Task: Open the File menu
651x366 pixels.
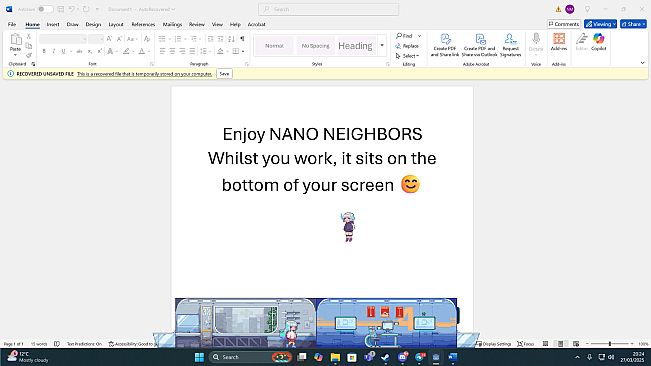Action: pyautogui.click(x=12, y=24)
